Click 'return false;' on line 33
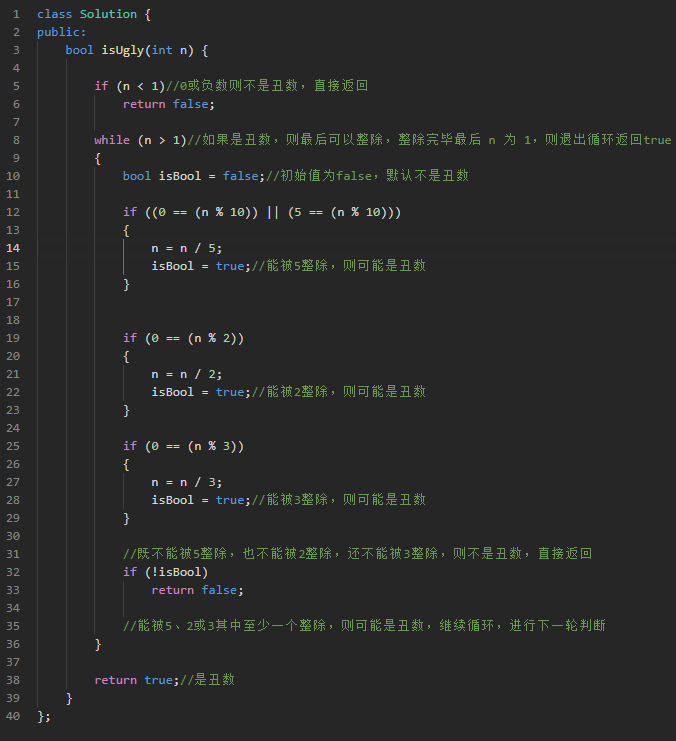676x741 pixels. click(x=197, y=590)
